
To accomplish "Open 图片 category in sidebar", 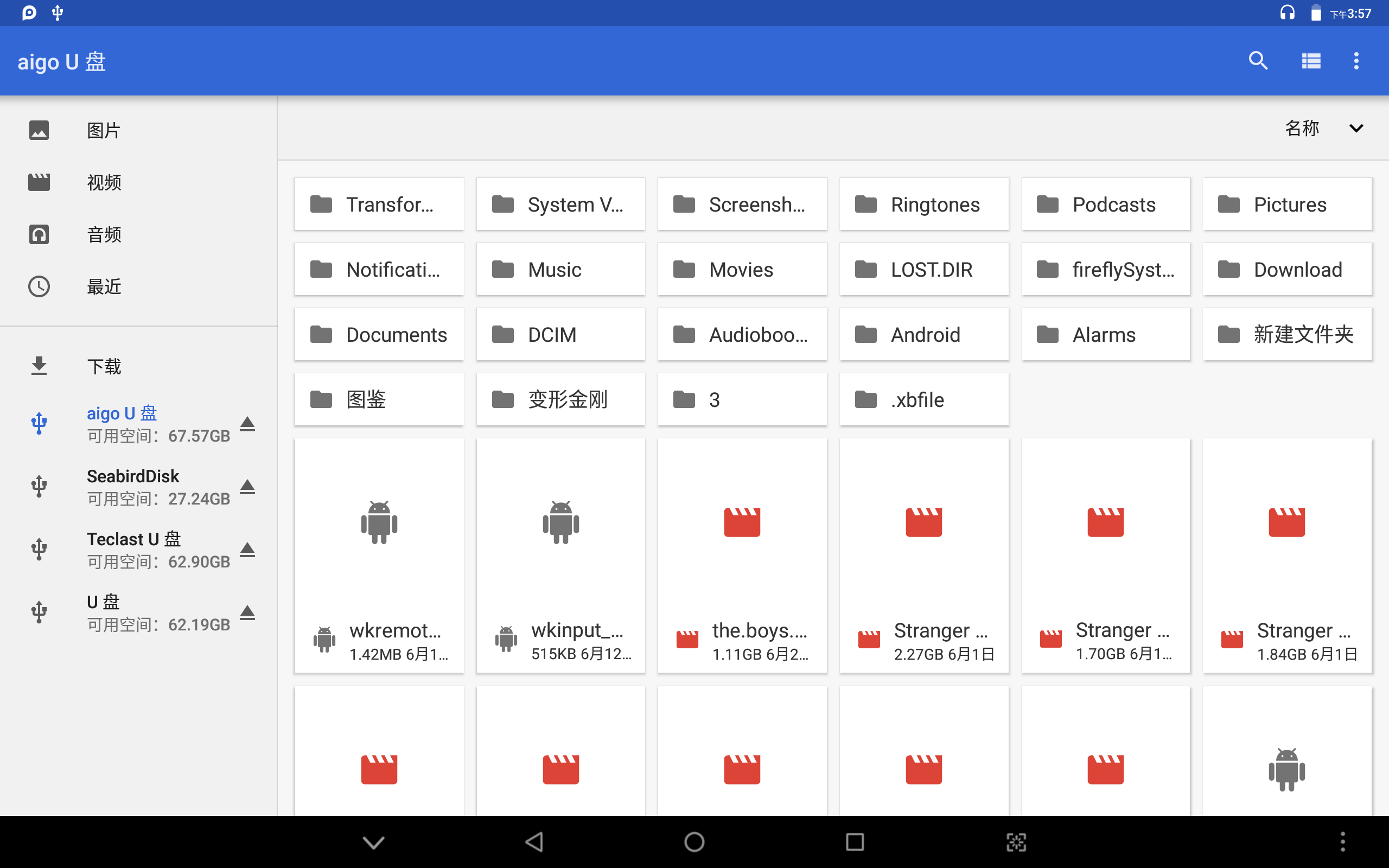I will coord(138,130).
